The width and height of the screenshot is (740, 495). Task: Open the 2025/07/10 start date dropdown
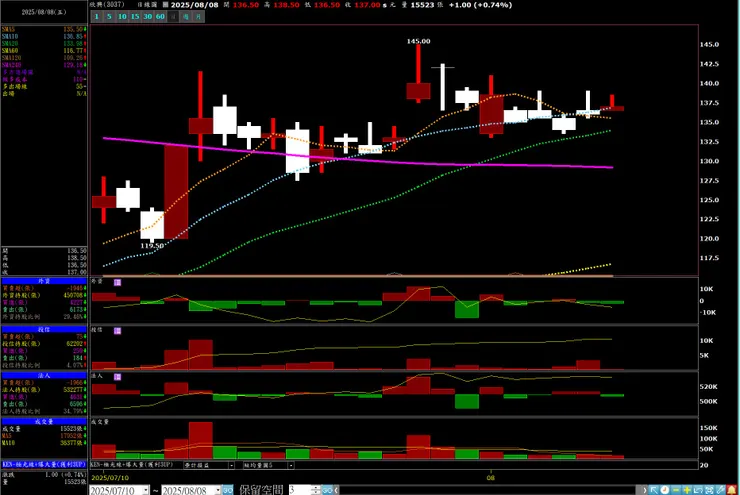(x=146, y=490)
